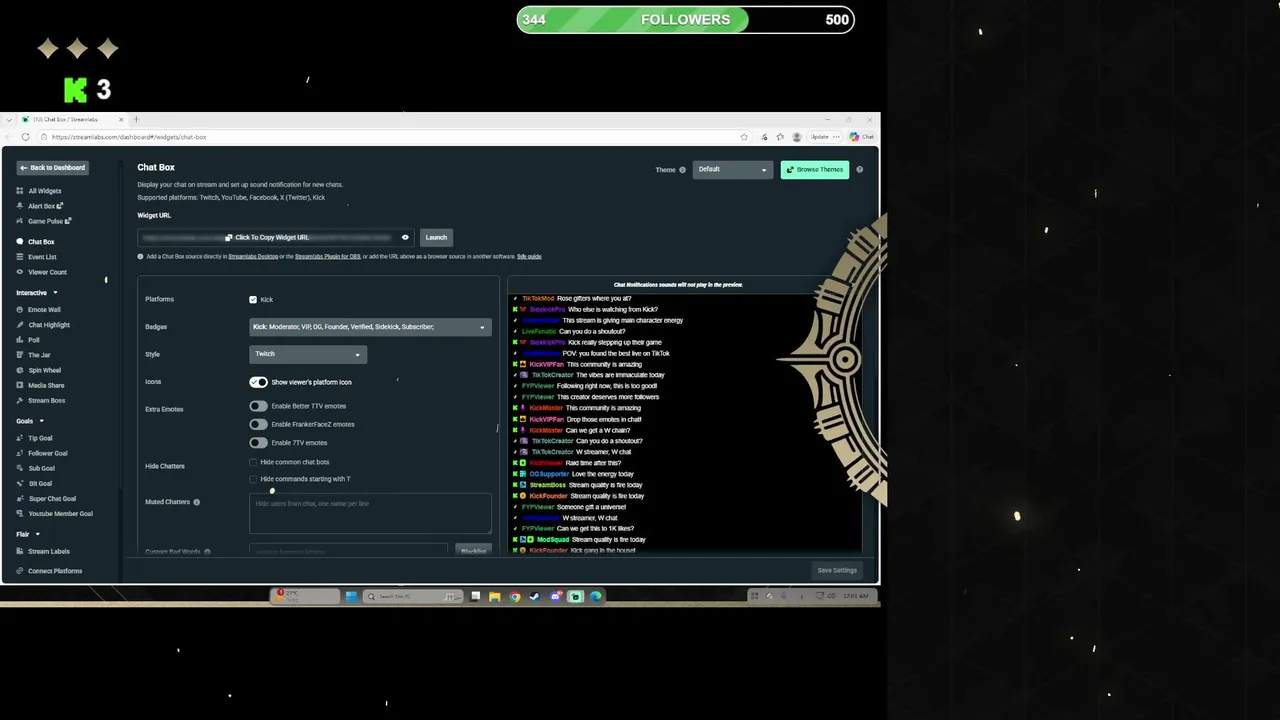
Task: Open the Streamlabs Desktop link
Action: pyautogui.click(x=253, y=257)
